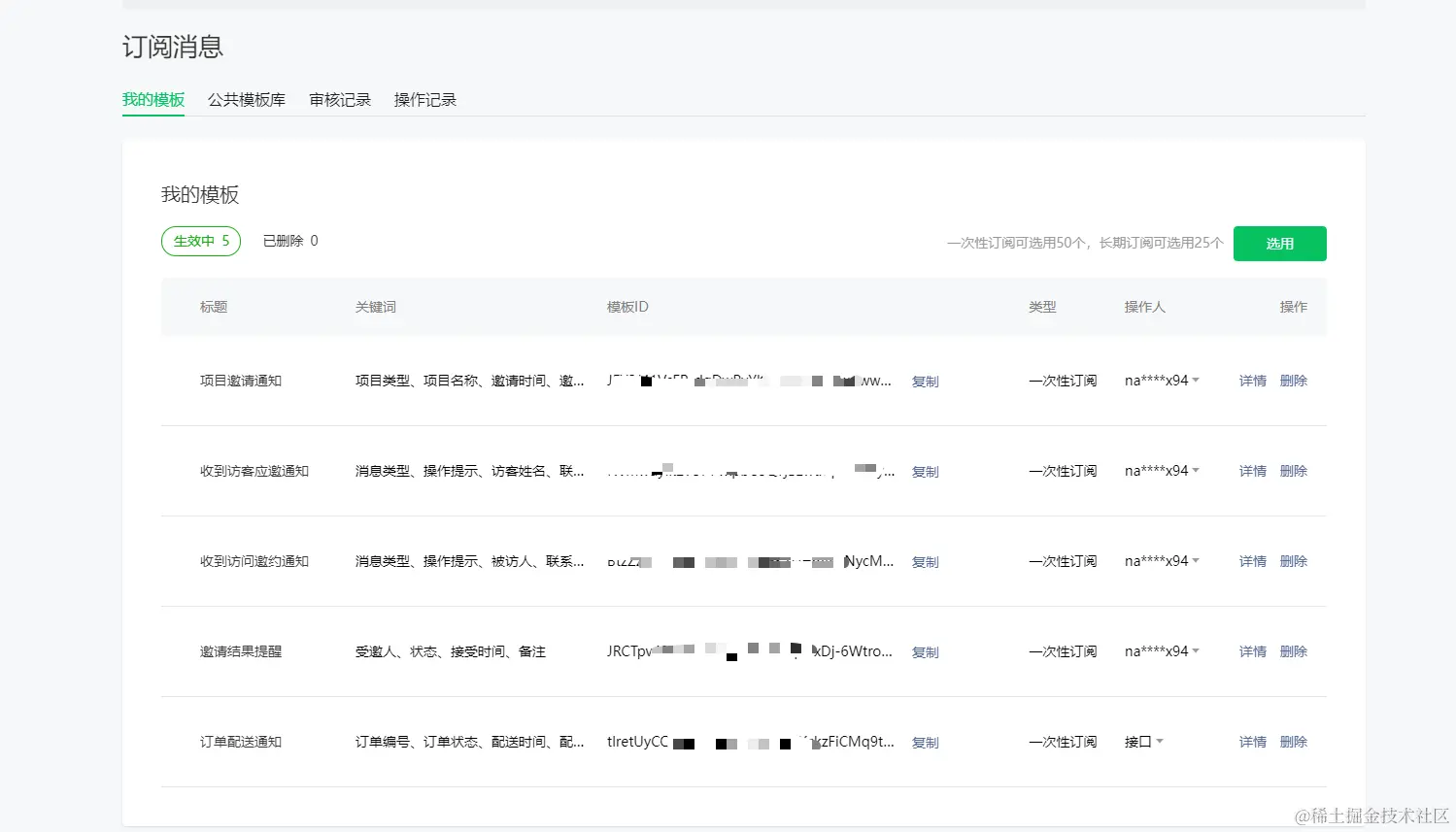Select the 生效中 5 filter pill

(x=201, y=241)
